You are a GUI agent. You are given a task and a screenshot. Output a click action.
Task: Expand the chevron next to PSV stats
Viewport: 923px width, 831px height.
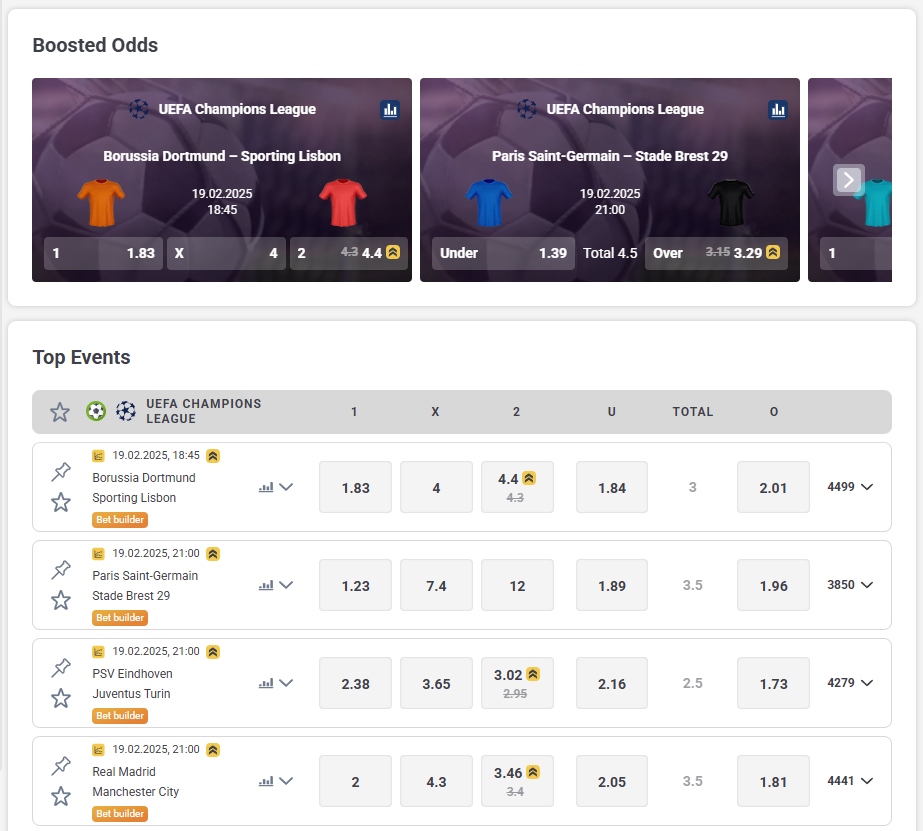point(286,683)
